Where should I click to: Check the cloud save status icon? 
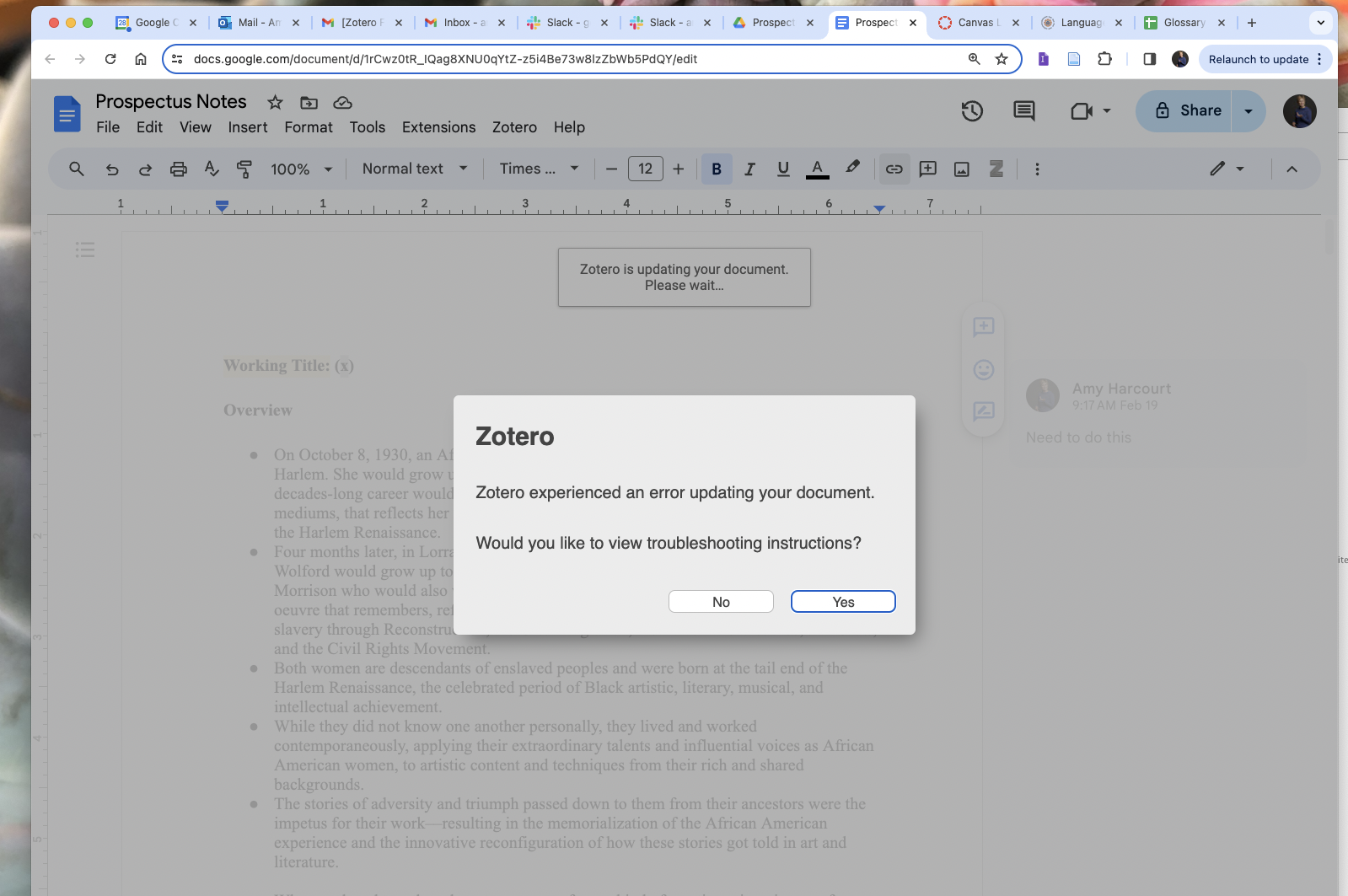342,102
